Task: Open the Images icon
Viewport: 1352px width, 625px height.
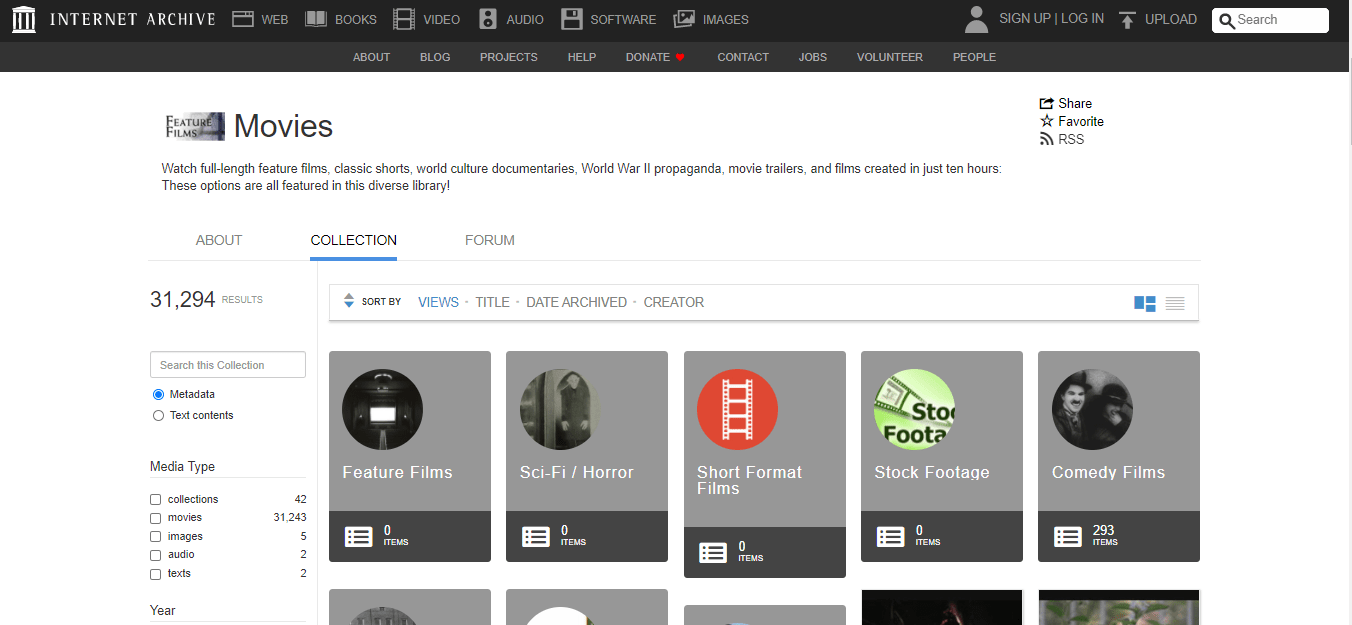Action: pyautogui.click(x=684, y=19)
